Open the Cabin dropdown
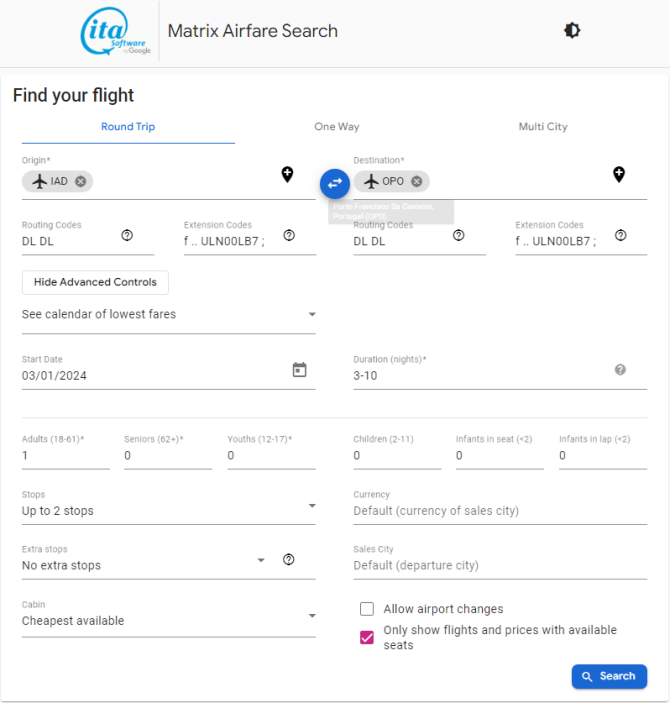Screen dimensions: 670x703 [169, 621]
